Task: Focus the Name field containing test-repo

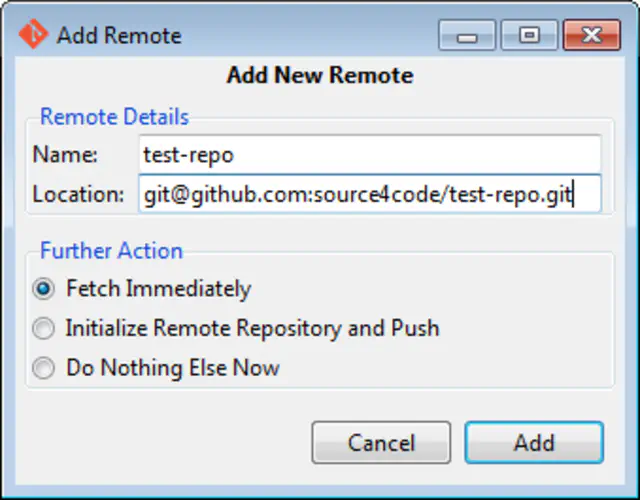Action: coord(370,155)
